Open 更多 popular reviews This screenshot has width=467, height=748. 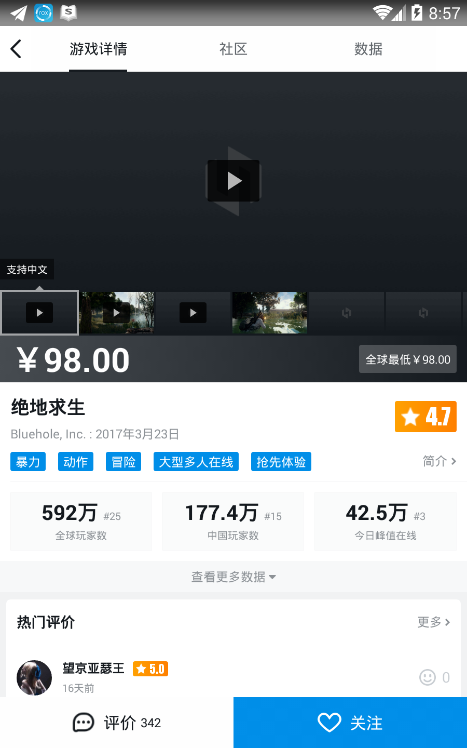tap(434, 622)
